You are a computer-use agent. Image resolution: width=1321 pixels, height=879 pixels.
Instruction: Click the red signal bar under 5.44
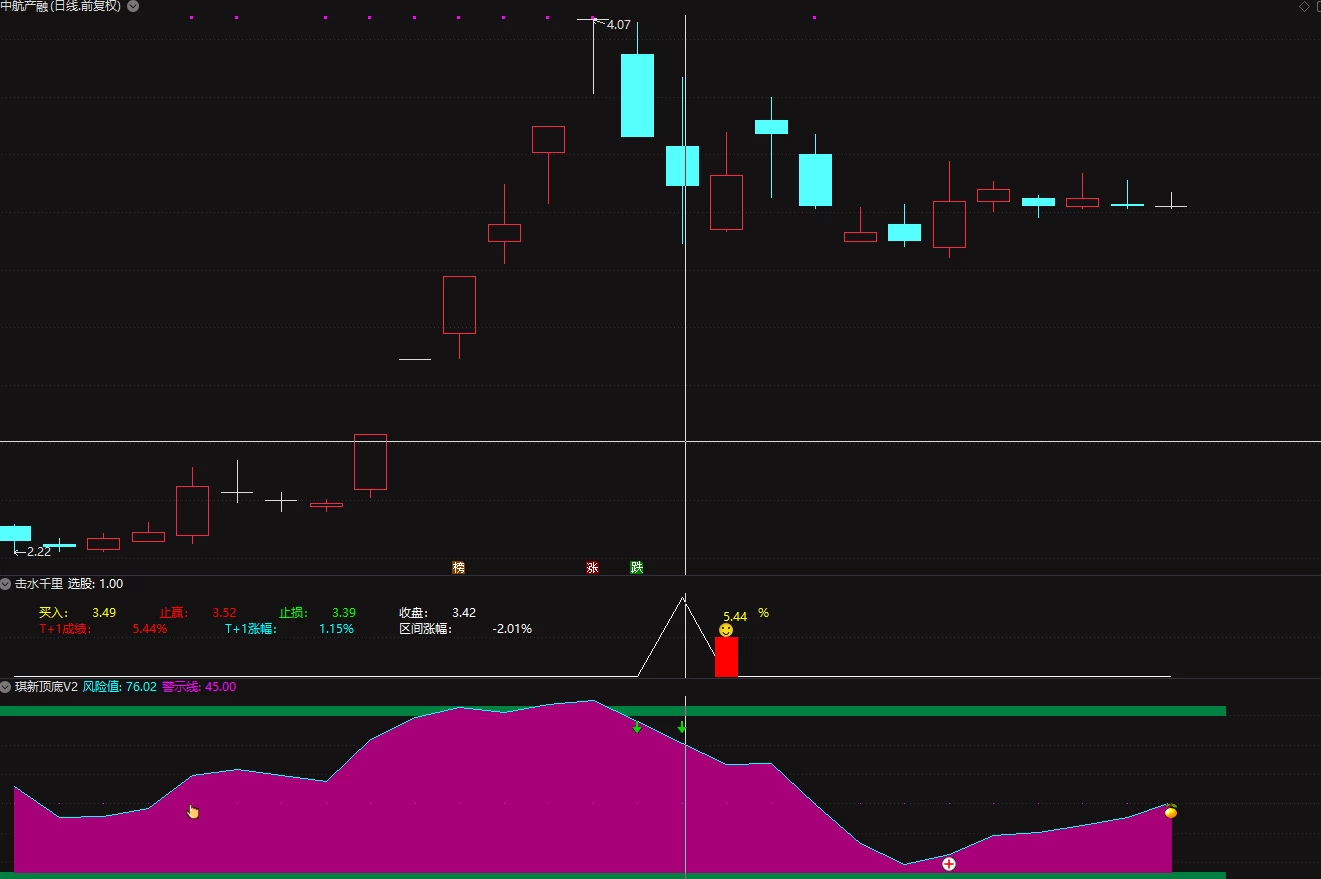tap(726, 657)
